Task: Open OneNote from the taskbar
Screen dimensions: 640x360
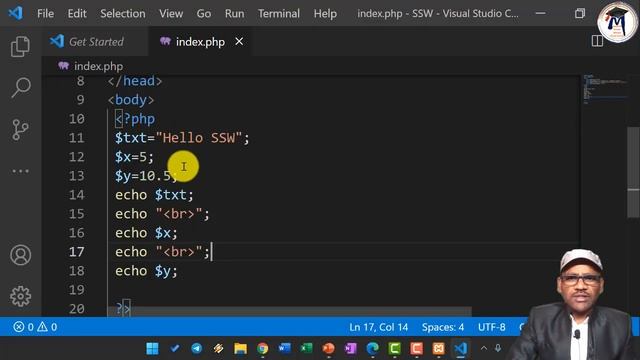Action: click(351, 349)
